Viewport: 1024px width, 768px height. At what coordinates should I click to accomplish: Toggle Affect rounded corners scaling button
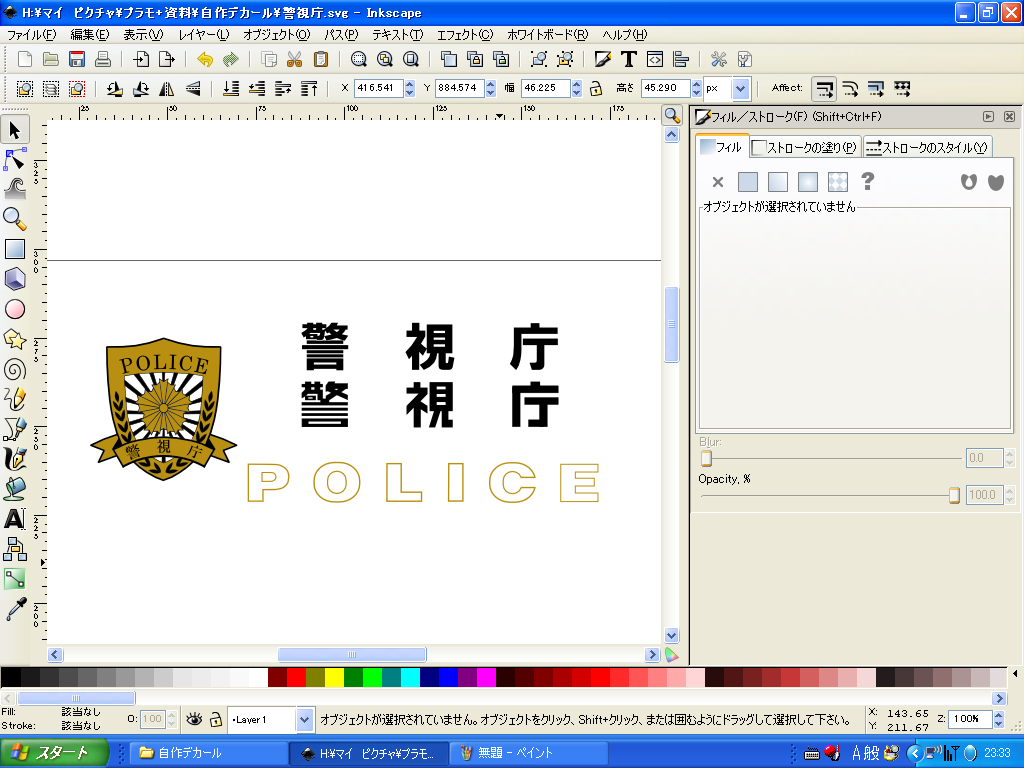coord(850,88)
